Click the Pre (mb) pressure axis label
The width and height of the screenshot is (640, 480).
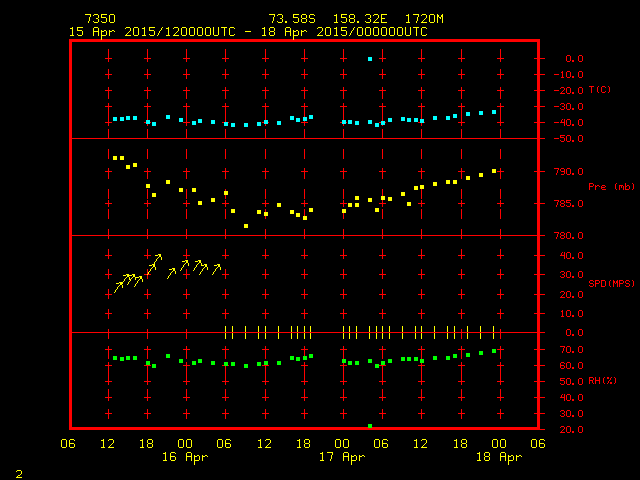coord(603,187)
